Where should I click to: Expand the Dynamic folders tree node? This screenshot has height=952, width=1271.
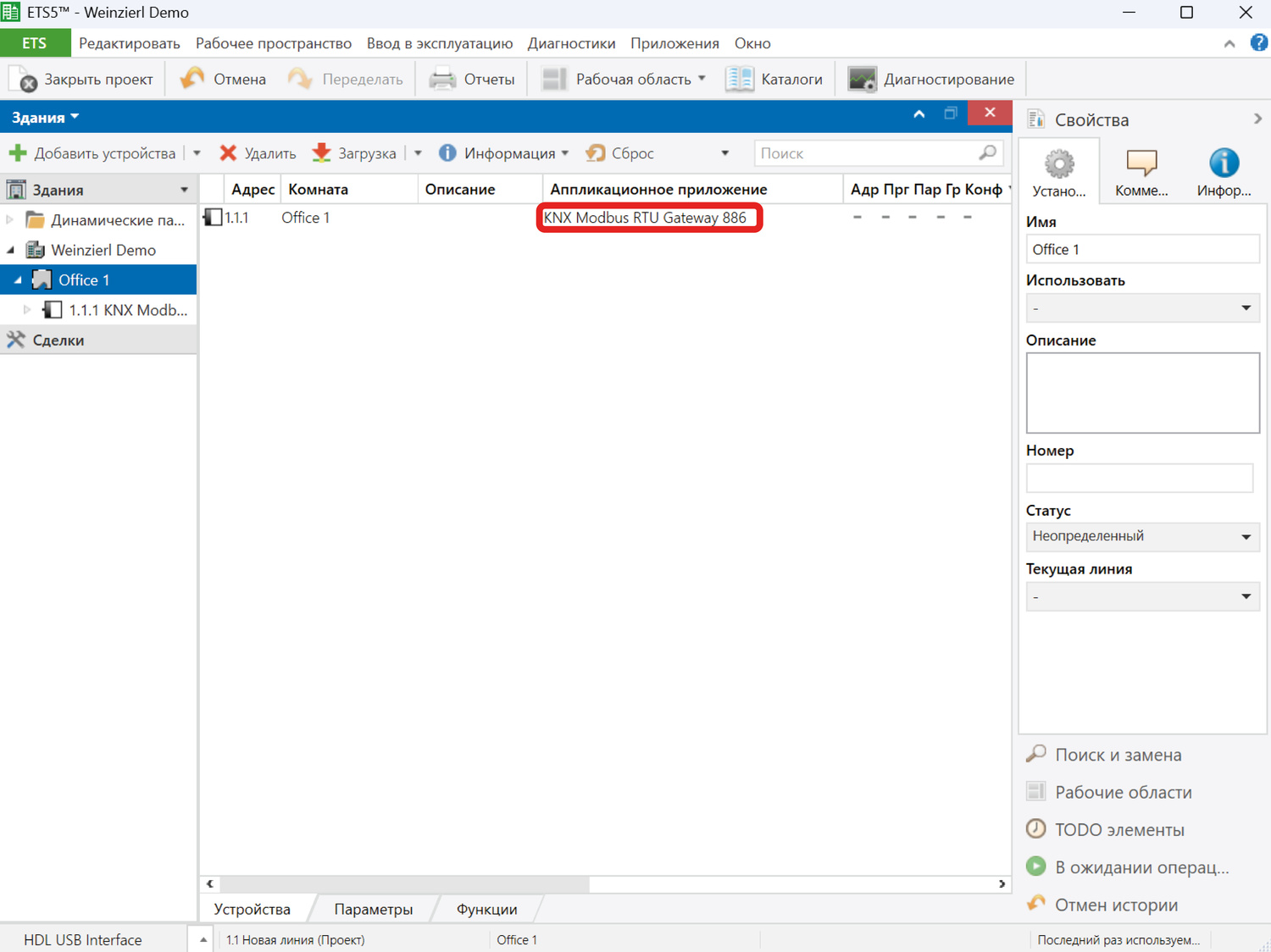click(x=10, y=220)
